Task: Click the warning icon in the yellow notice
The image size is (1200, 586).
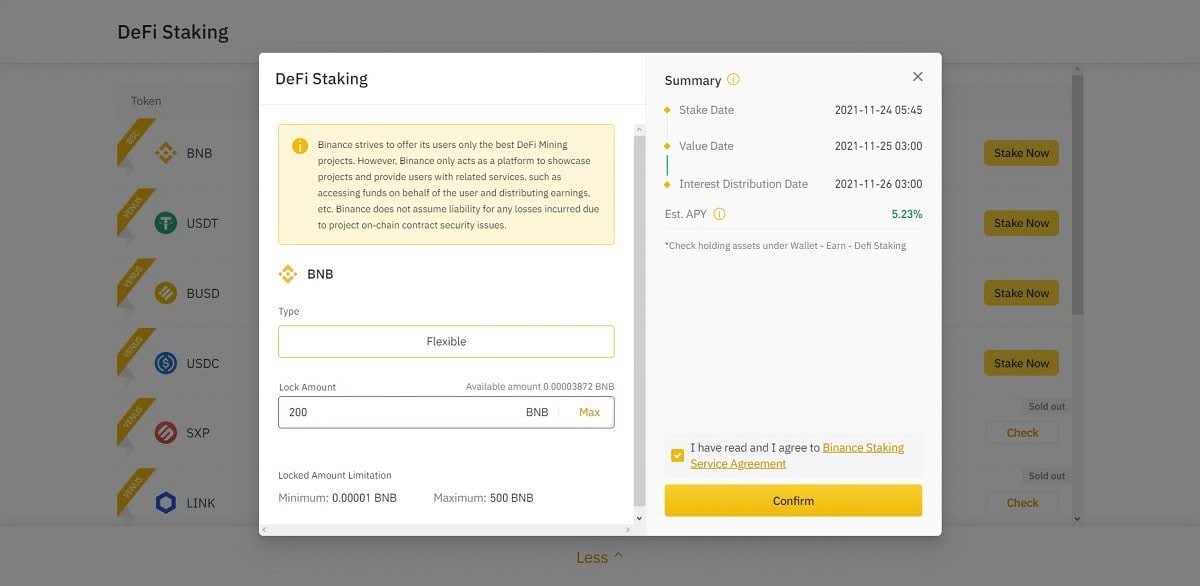Action: [x=300, y=146]
